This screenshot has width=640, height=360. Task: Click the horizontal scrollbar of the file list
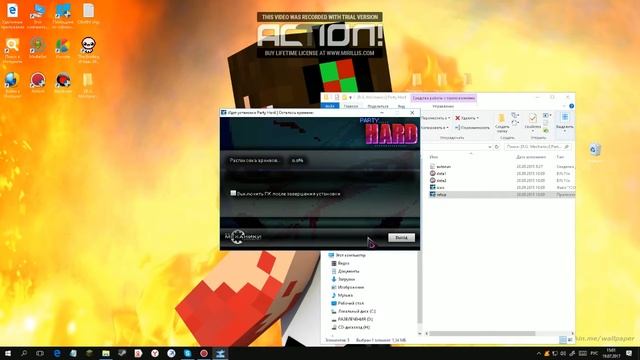pyautogui.click(x=482, y=333)
